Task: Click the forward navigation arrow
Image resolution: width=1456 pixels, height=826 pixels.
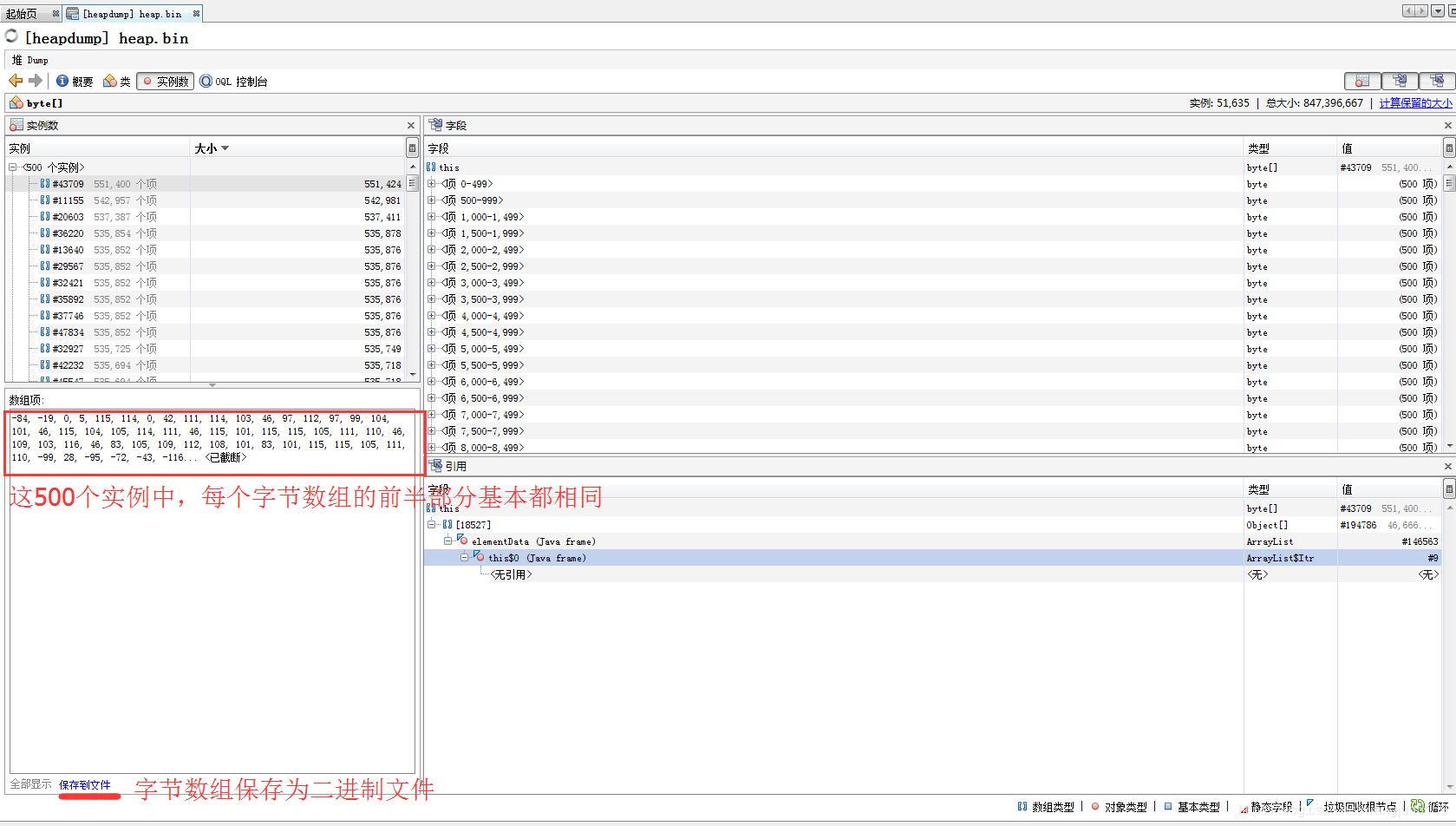Action: 35,81
